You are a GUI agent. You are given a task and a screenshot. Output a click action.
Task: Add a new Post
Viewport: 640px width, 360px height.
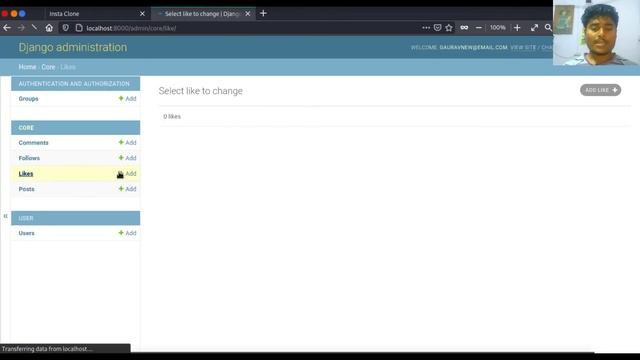127,189
